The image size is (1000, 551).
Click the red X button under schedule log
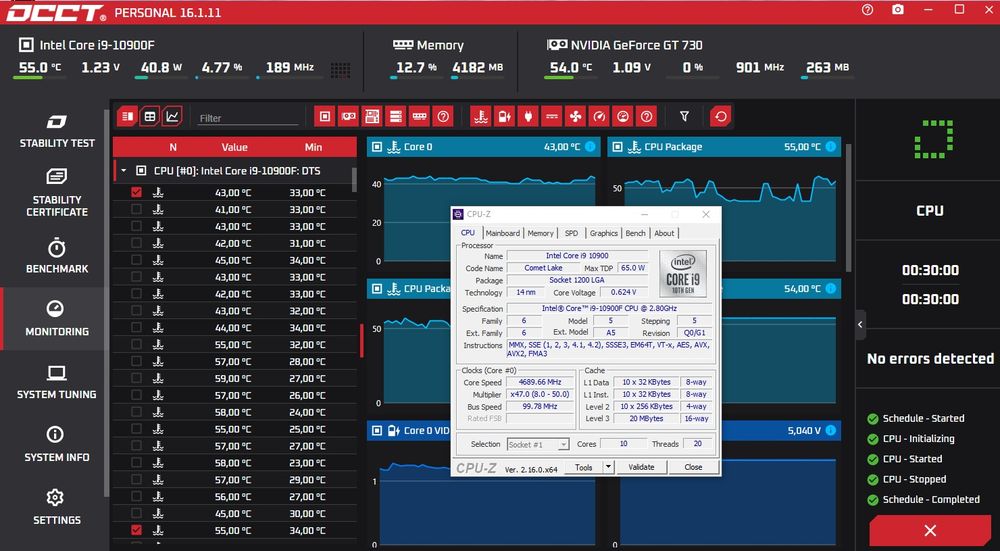930,531
